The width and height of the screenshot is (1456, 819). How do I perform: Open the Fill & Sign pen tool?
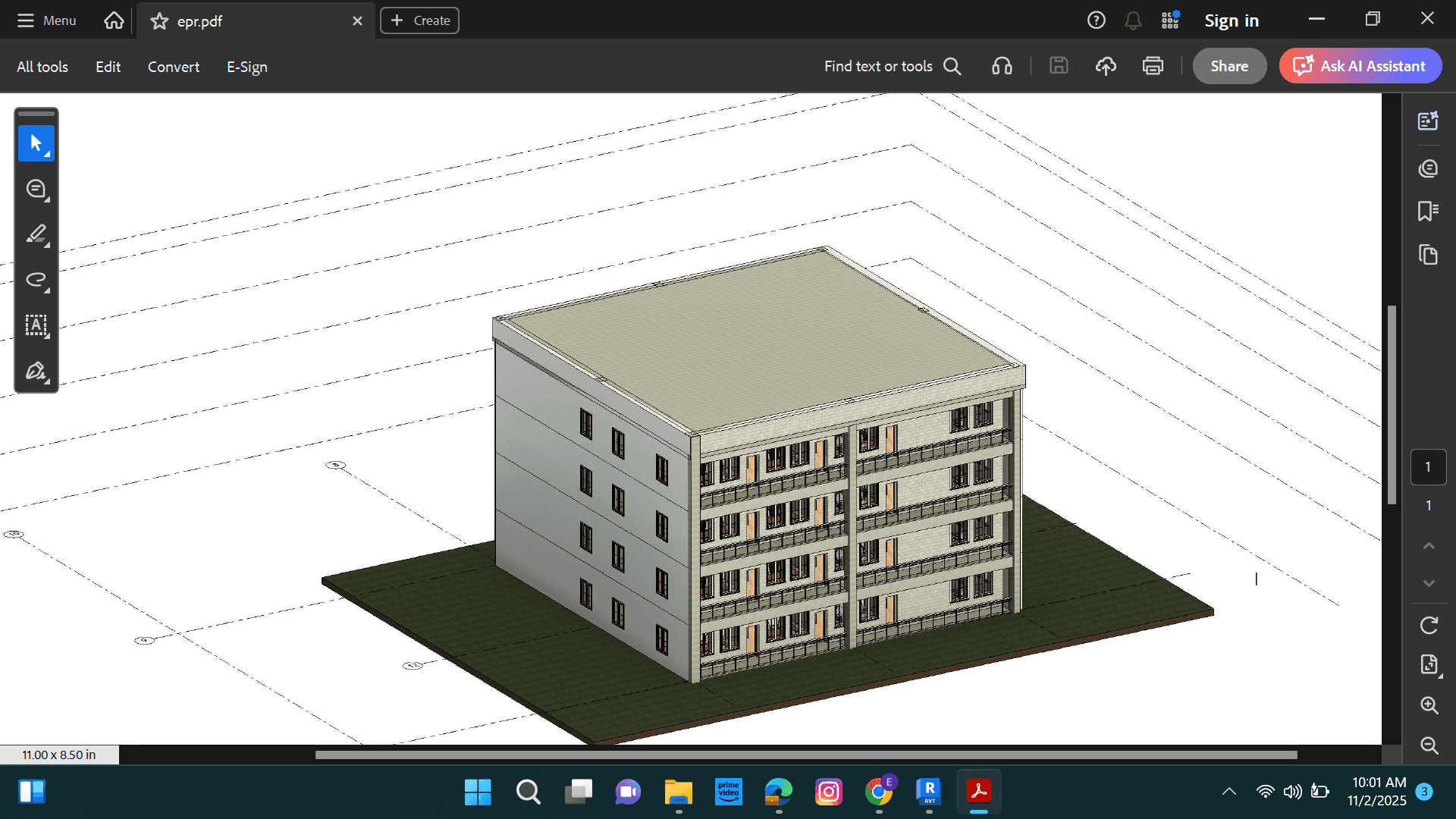[36, 371]
